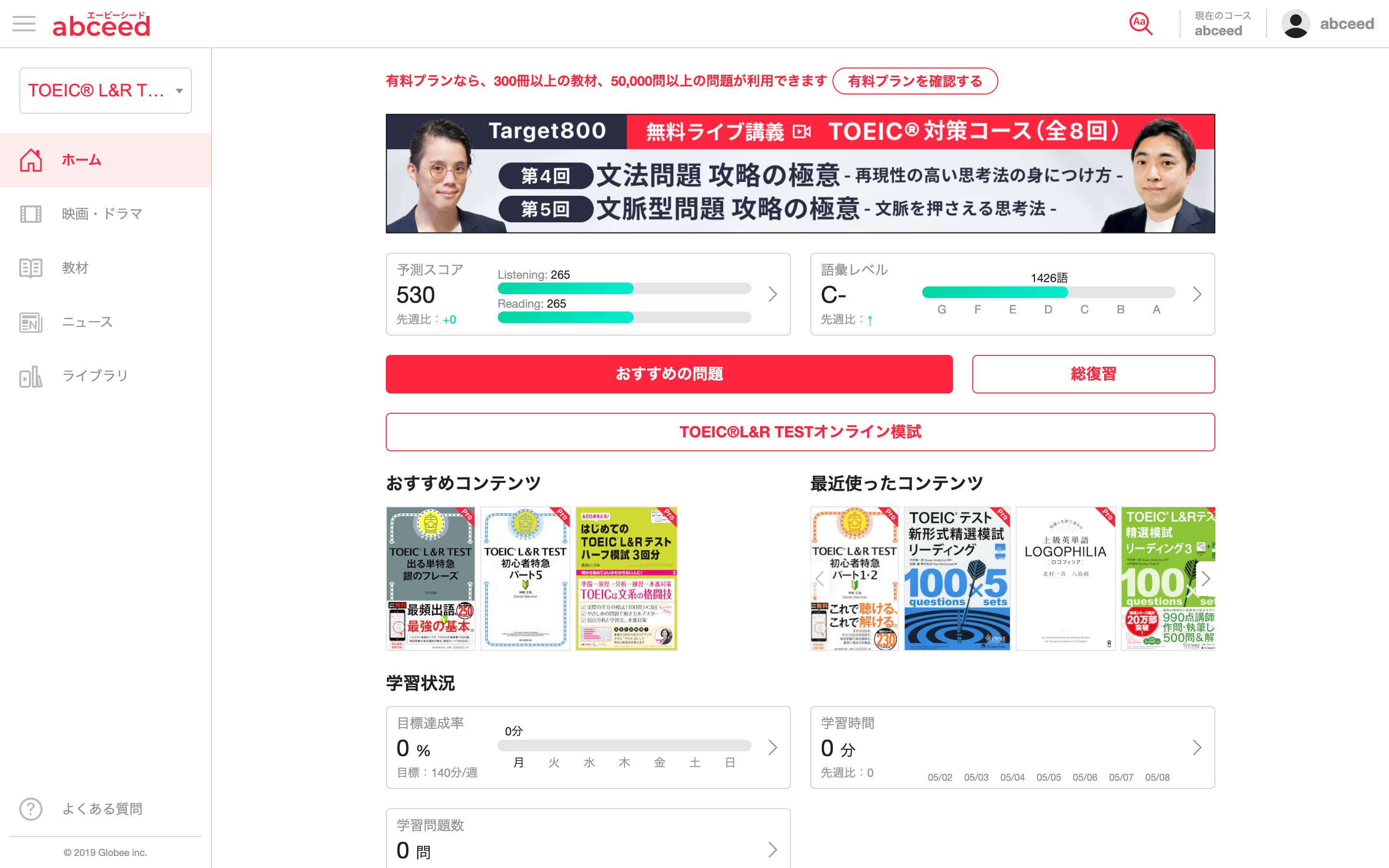Image resolution: width=1389 pixels, height=868 pixels.
Task: Click the Reading score progress bar
Action: coord(625,317)
